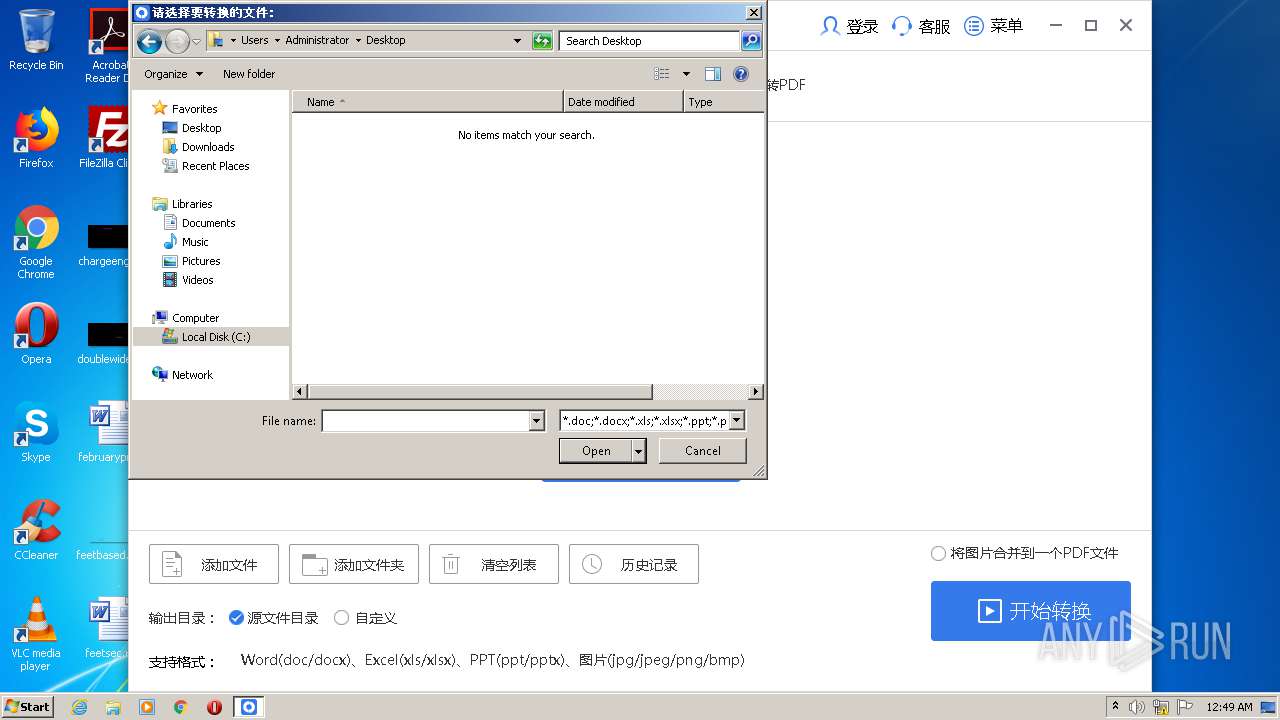1280x720 pixels.
Task: Select Network in the navigation pane
Action: [192, 375]
